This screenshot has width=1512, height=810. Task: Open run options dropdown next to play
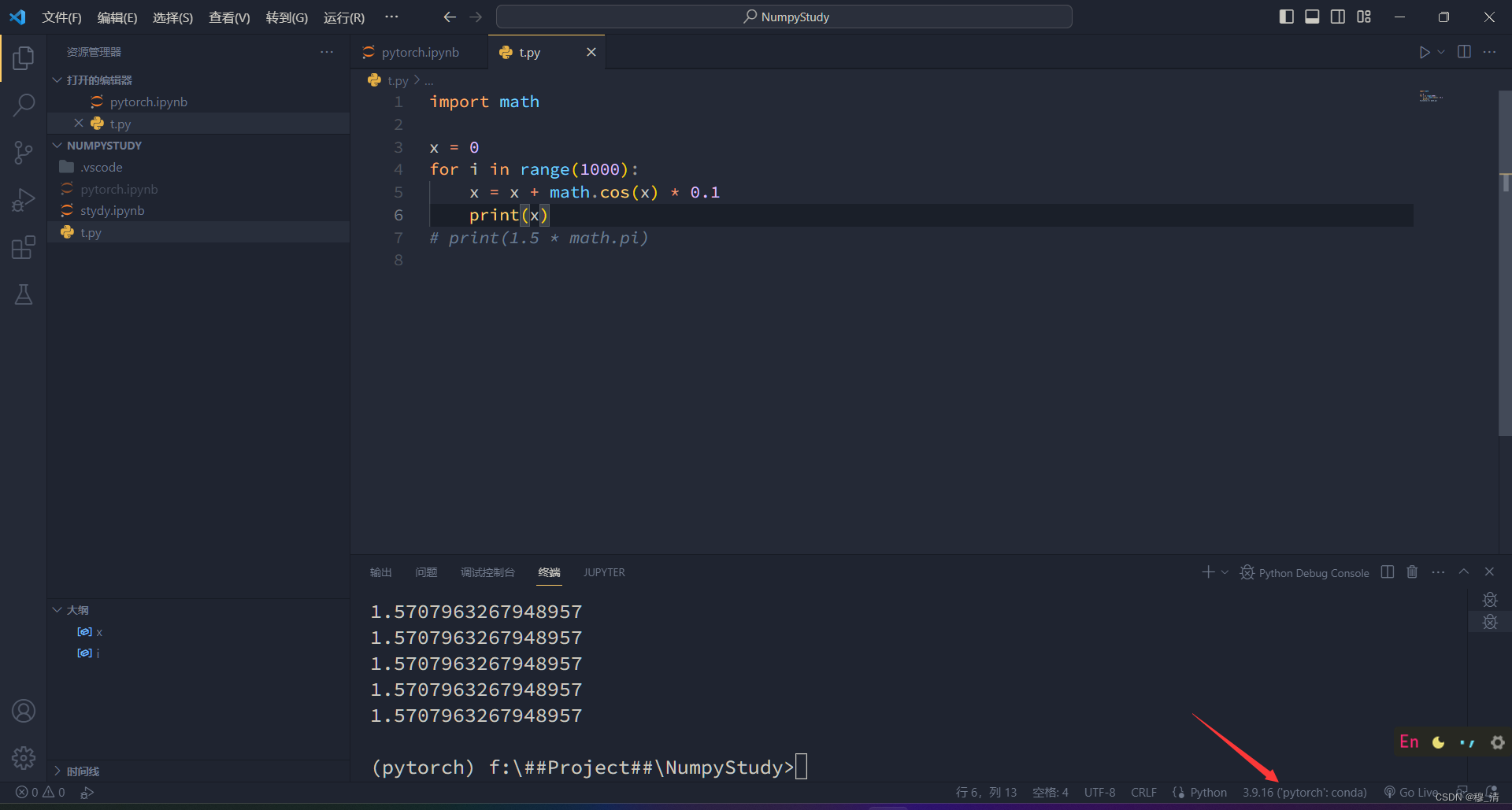(1441, 52)
